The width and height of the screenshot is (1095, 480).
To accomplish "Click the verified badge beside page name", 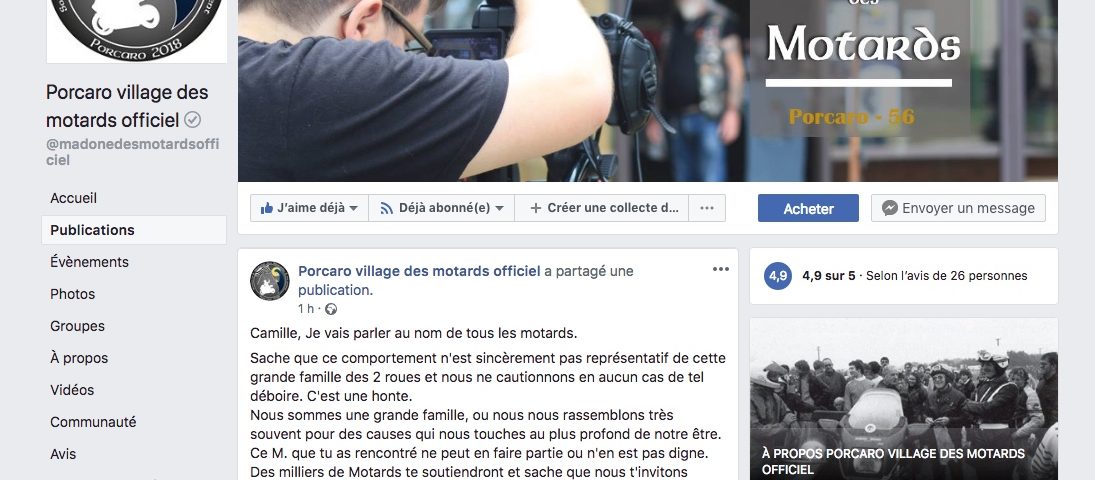I will click(193, 120).
